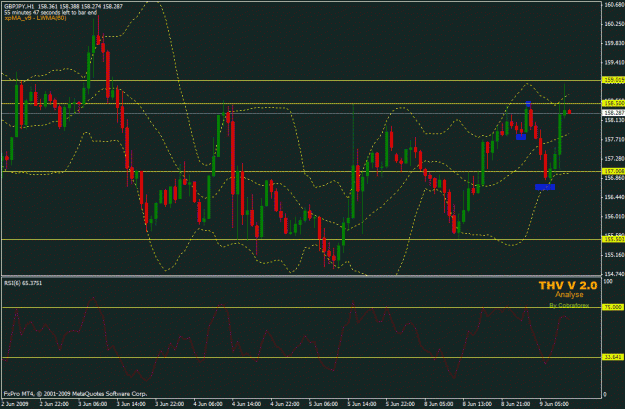Click the 3 Jun 06:00 time label

click(92, 404)
